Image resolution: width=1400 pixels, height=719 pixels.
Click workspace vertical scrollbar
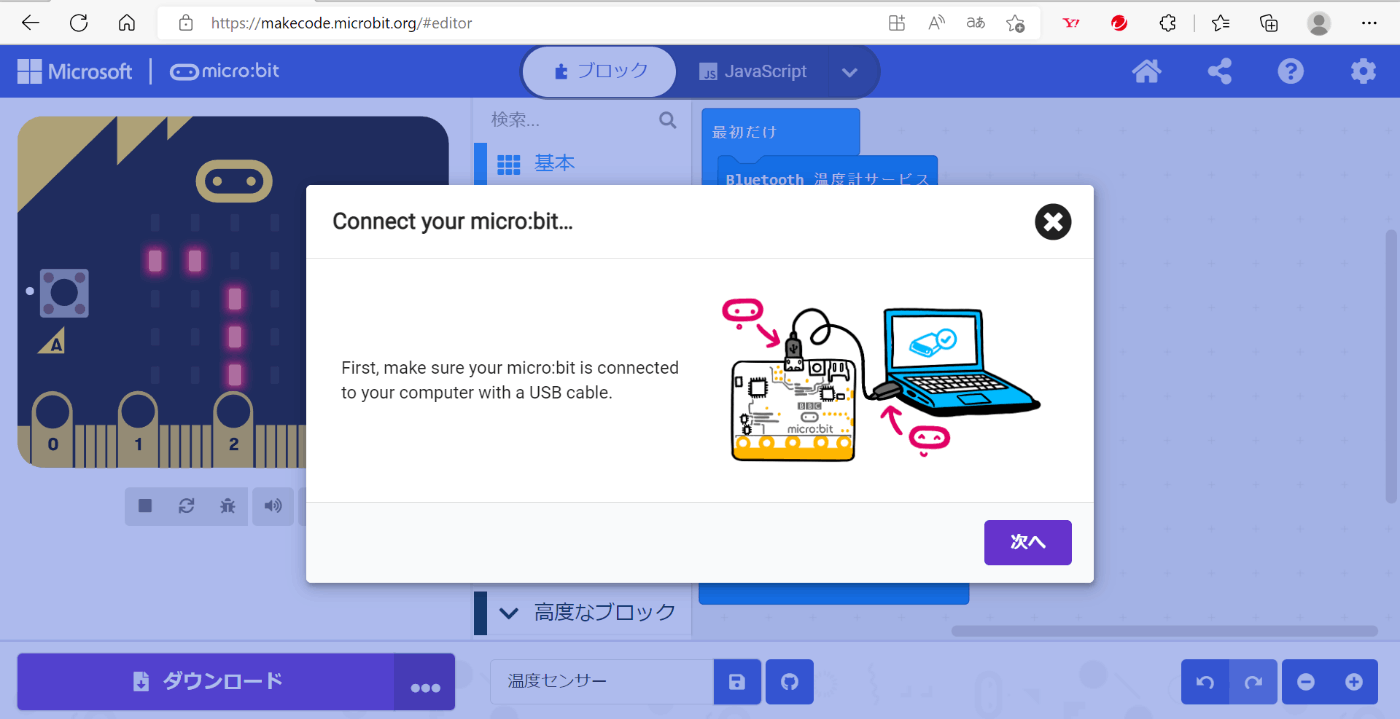click(1391, 365)
